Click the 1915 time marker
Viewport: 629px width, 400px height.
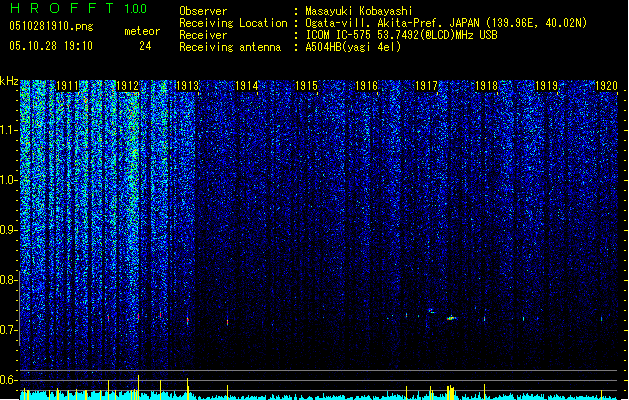(306, 86)
